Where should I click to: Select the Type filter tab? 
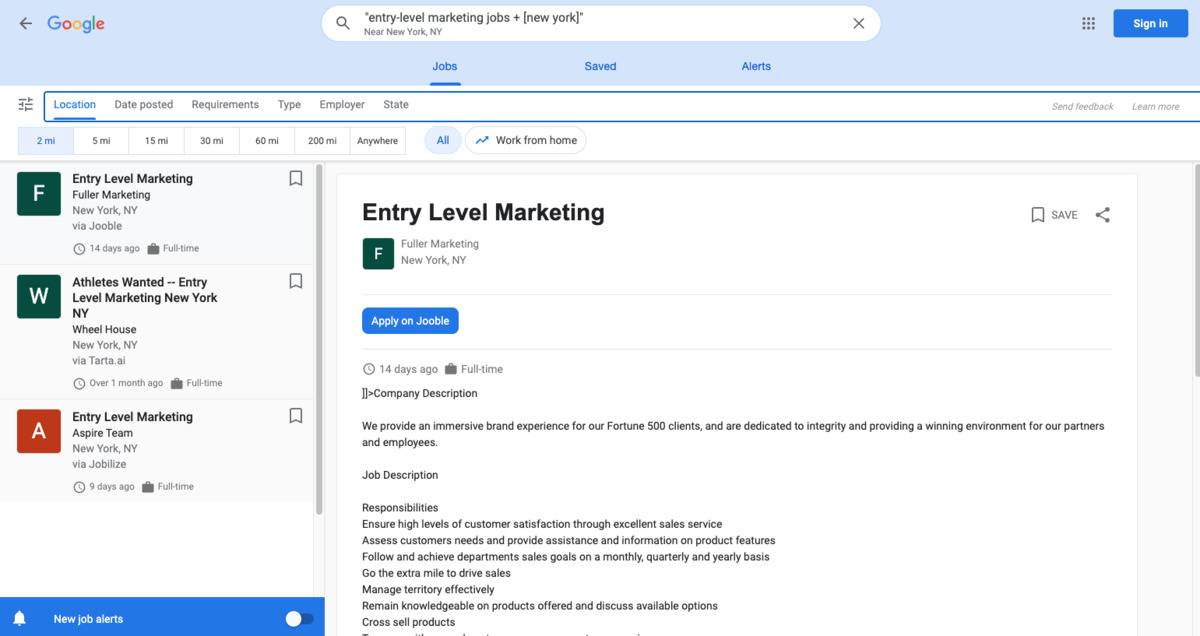click(x=289, y=104)
